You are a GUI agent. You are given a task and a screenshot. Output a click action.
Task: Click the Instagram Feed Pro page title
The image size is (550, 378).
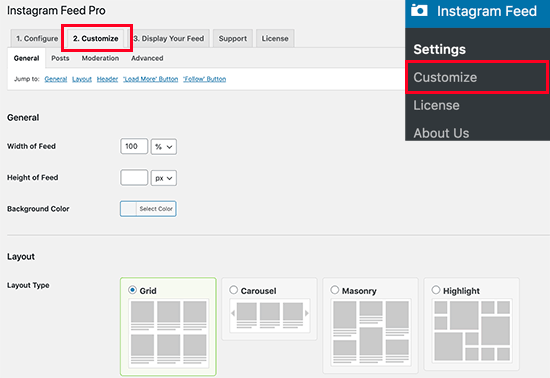(x=56, y=11)
